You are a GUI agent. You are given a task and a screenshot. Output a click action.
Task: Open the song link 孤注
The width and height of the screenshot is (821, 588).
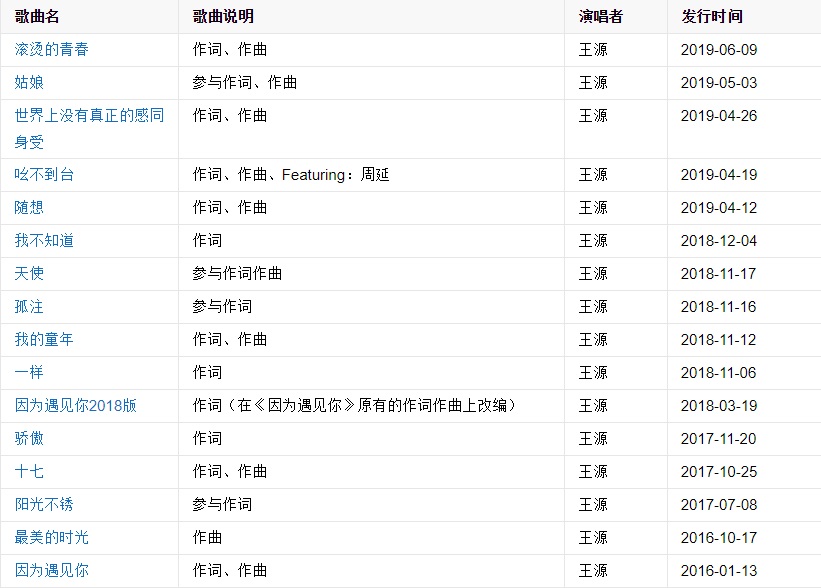click(x=29, y=306)
